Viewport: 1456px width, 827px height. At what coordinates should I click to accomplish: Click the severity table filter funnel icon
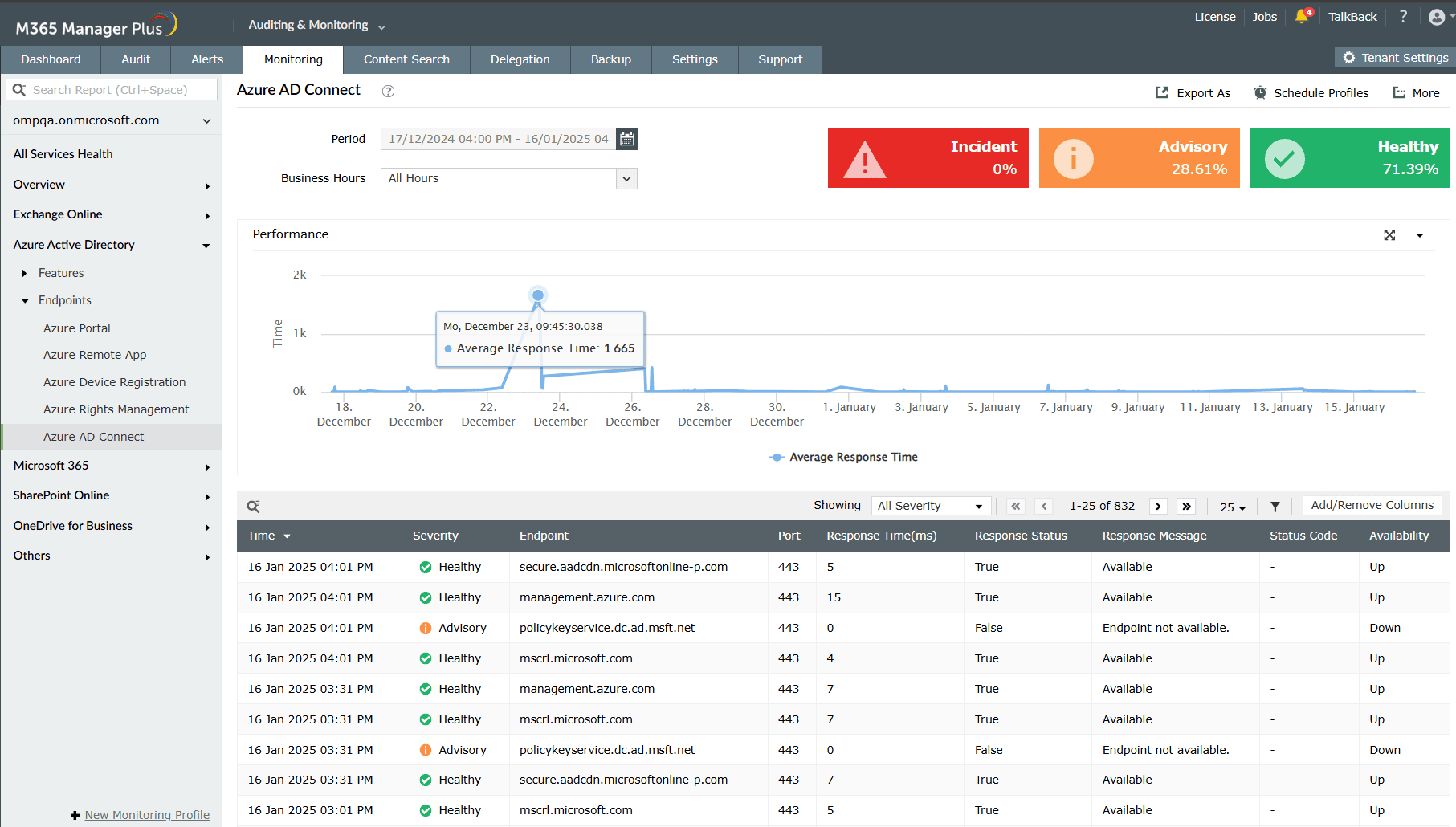click(x=1275, y=506)
